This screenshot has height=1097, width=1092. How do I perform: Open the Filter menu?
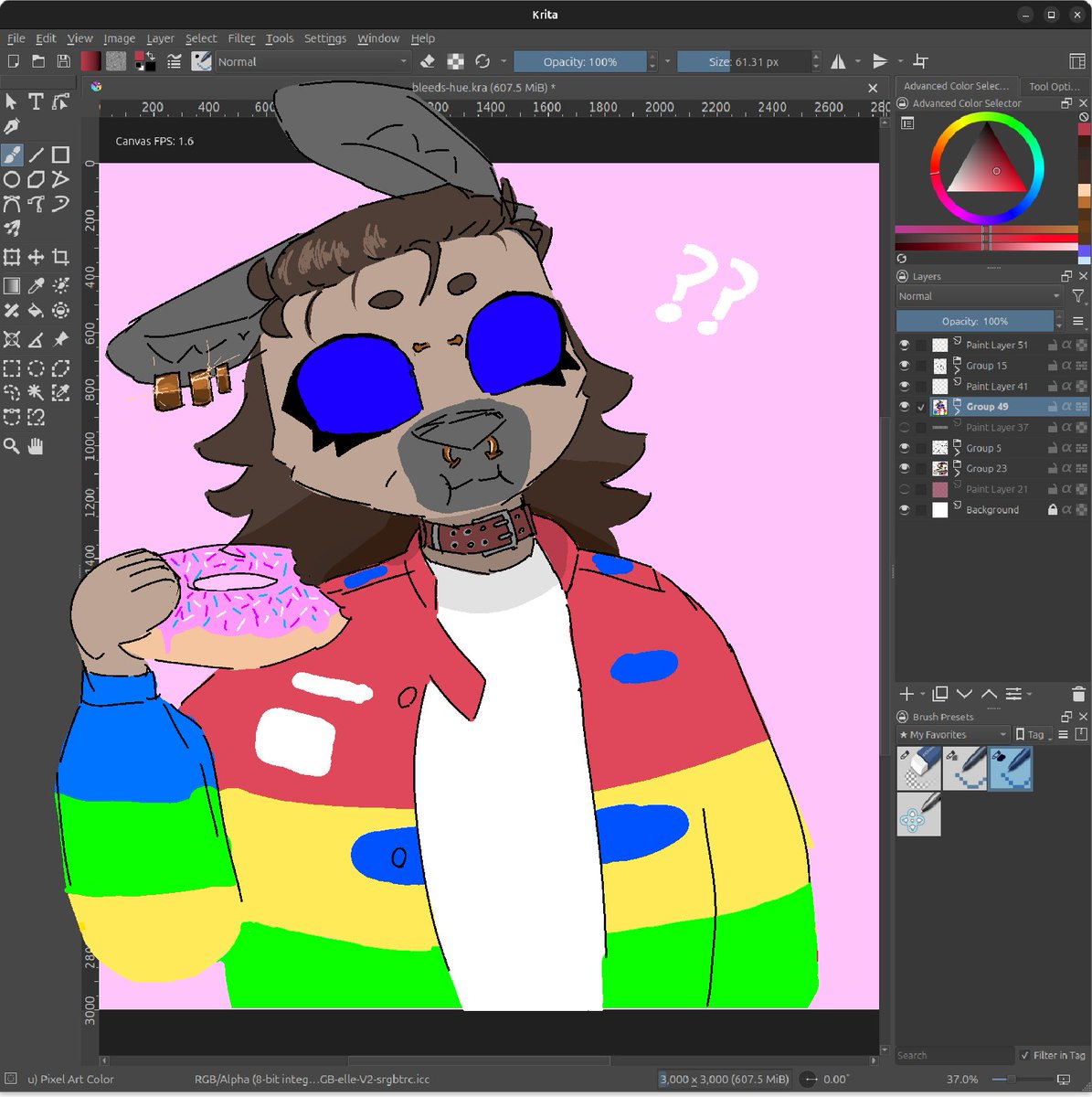[x=241, y=38]
